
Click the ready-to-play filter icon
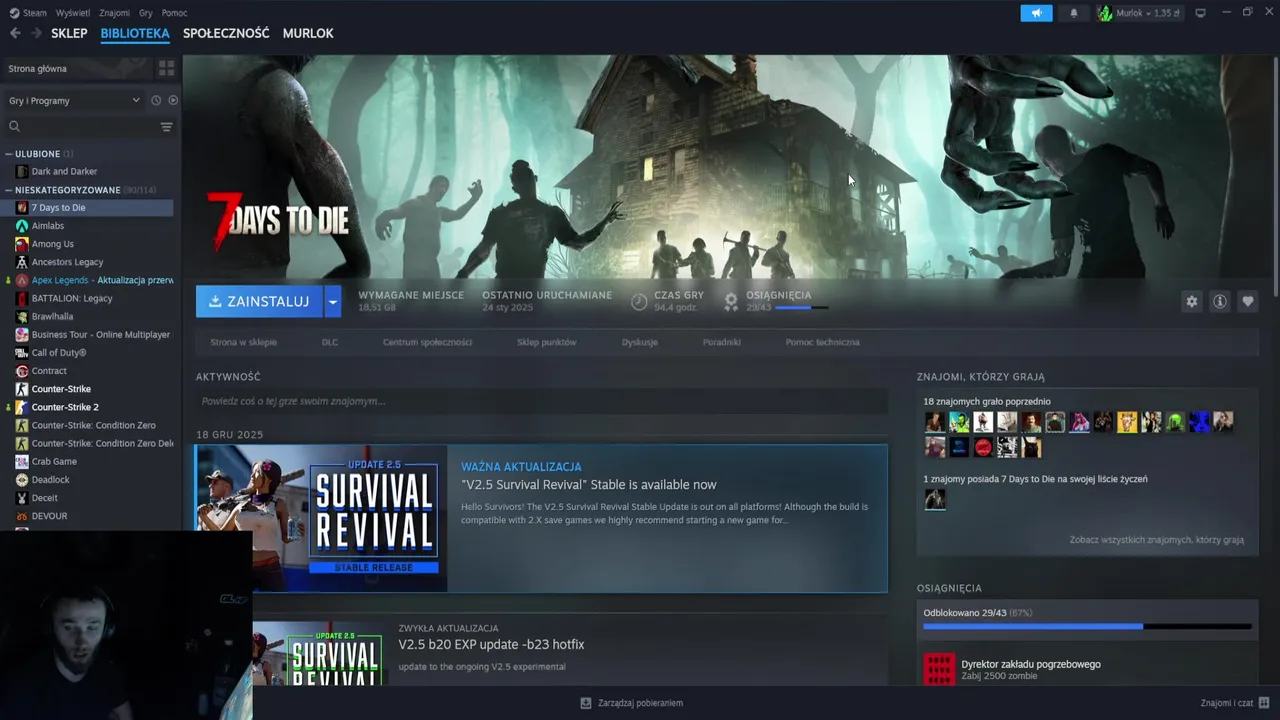point(173,100)
